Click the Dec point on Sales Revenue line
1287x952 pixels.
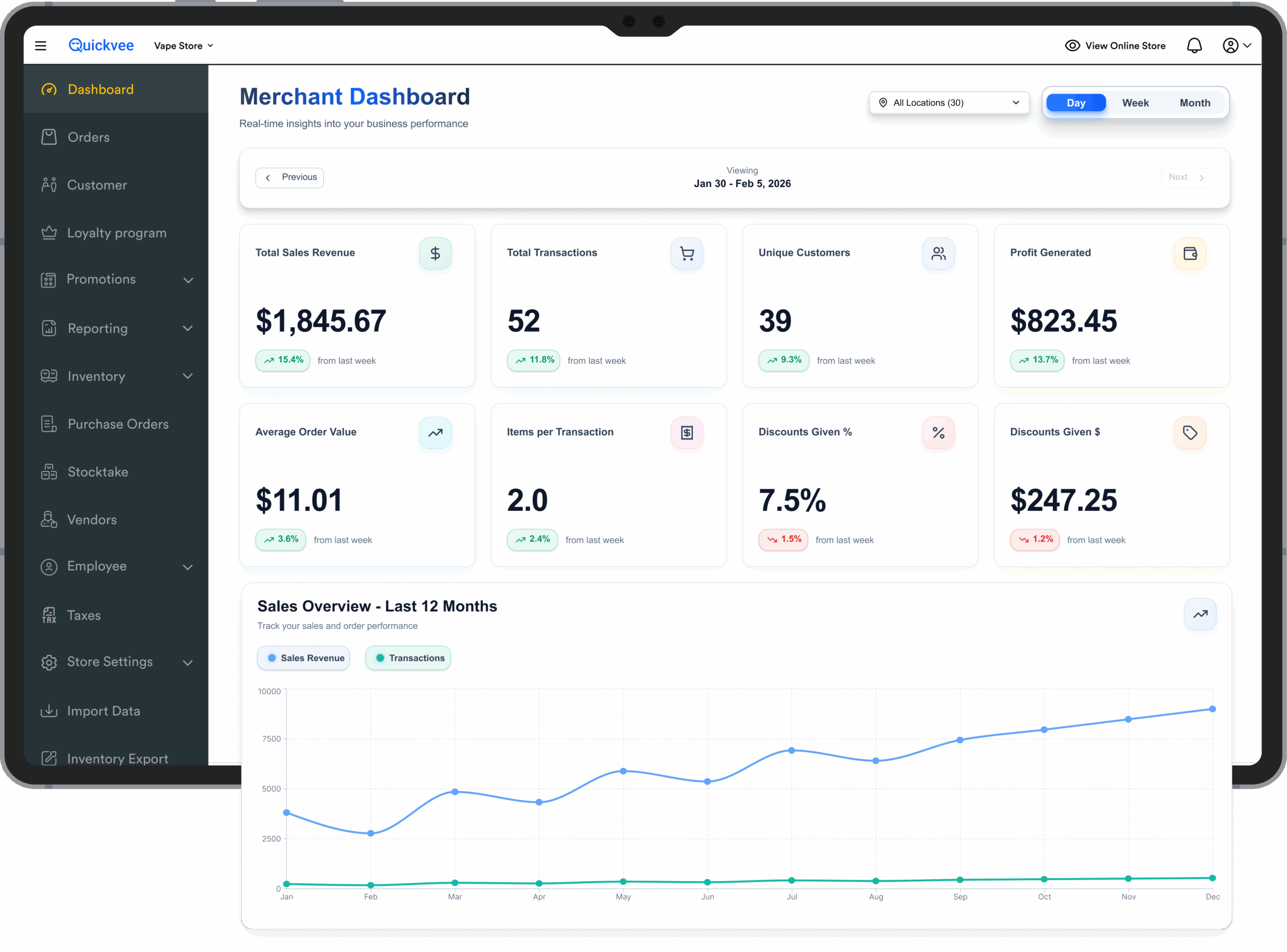1212,709
